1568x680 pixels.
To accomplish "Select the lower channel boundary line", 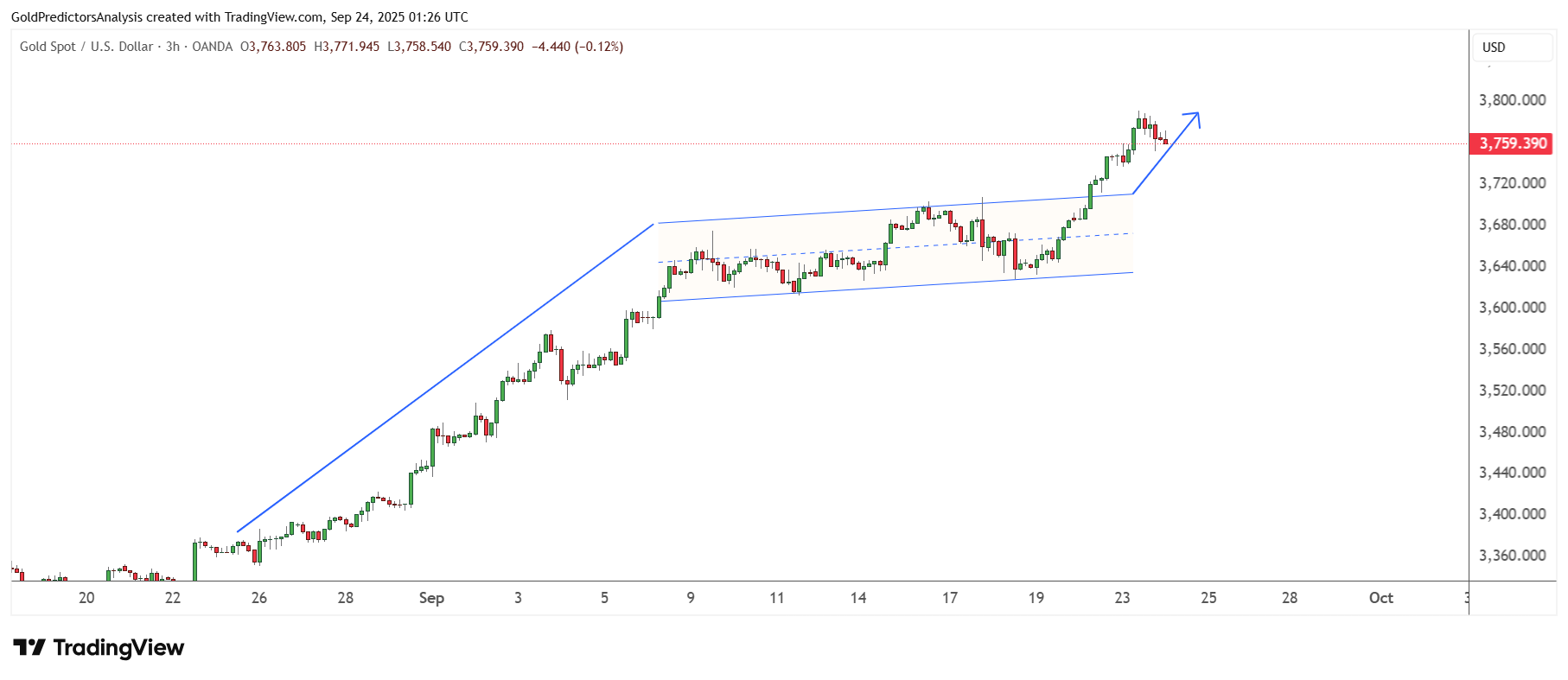I will pyautogui.click(x=896, y=287).
